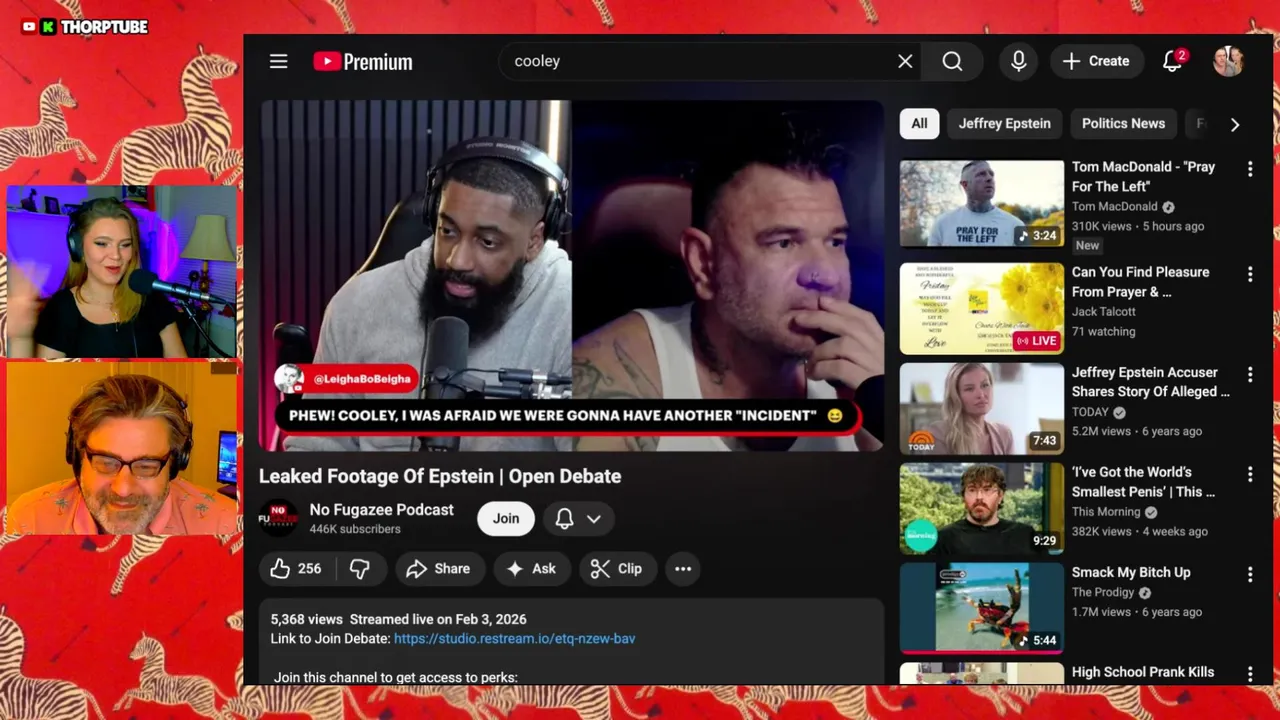Click the 5,368 views streamed live description text
Image resolution: width=1280 pixels, height=720 pixels.
(x=398, y=619)
